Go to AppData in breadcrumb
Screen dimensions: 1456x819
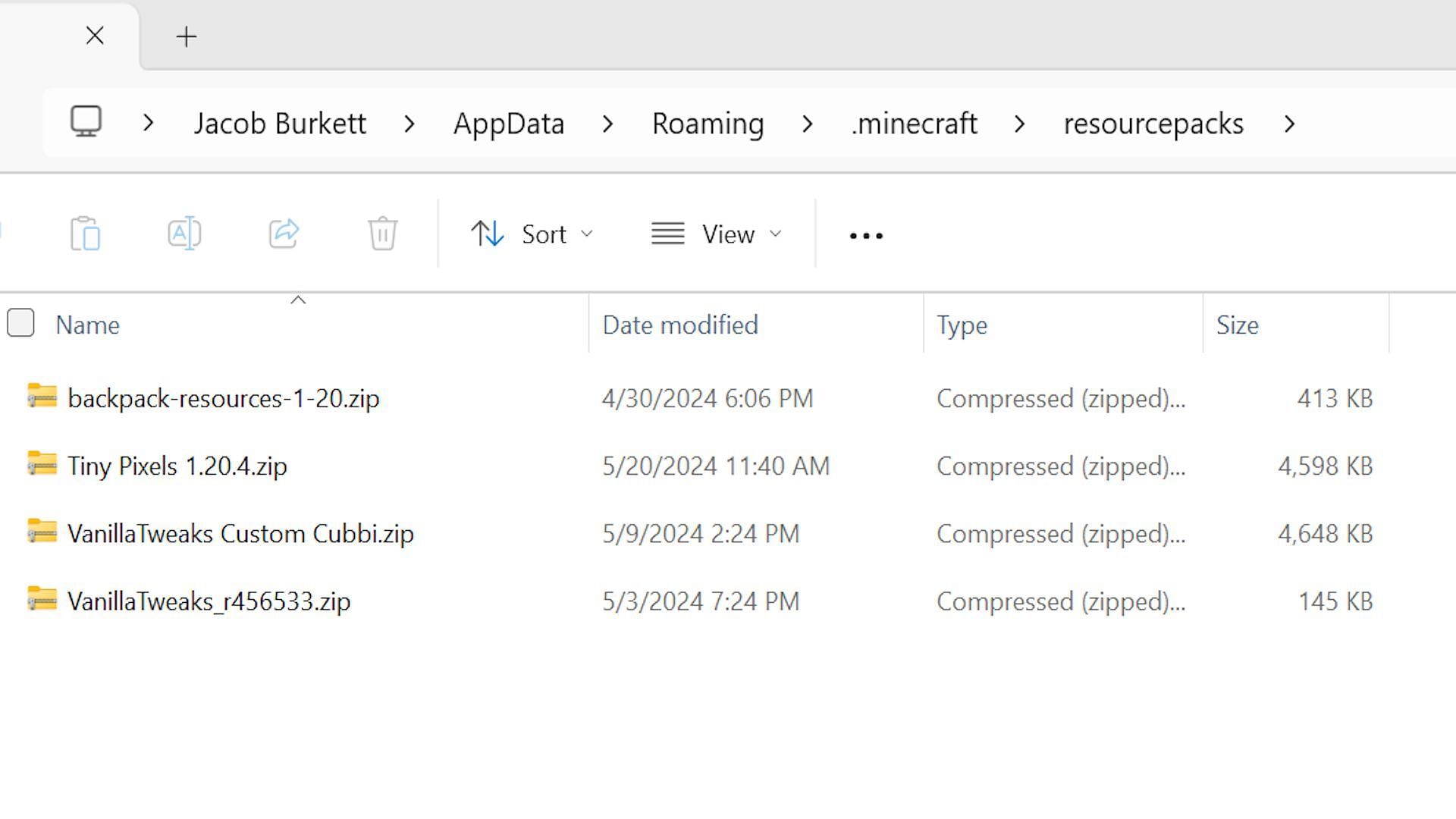509,123
